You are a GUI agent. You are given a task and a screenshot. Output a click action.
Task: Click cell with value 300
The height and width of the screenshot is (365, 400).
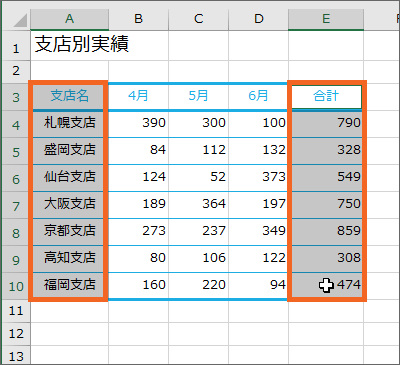pos(199,124)
